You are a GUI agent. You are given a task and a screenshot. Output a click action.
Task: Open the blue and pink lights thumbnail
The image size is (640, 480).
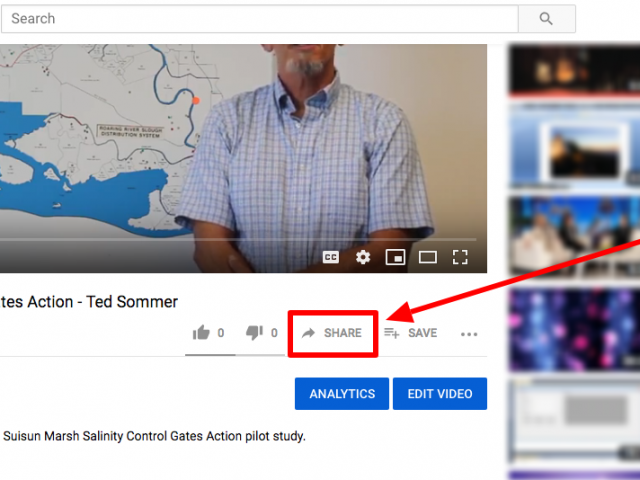(x=575, y=330)
